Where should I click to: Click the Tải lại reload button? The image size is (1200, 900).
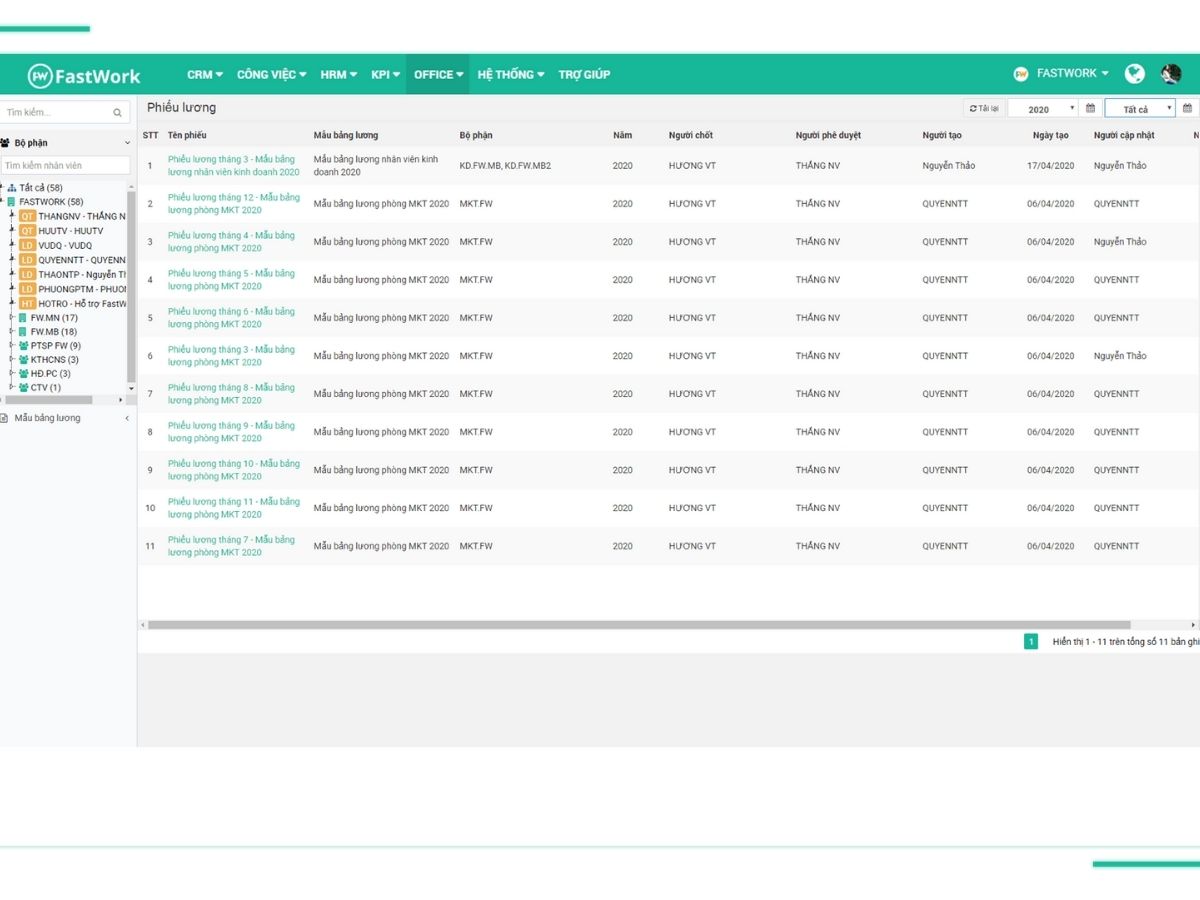click(984, 109)
